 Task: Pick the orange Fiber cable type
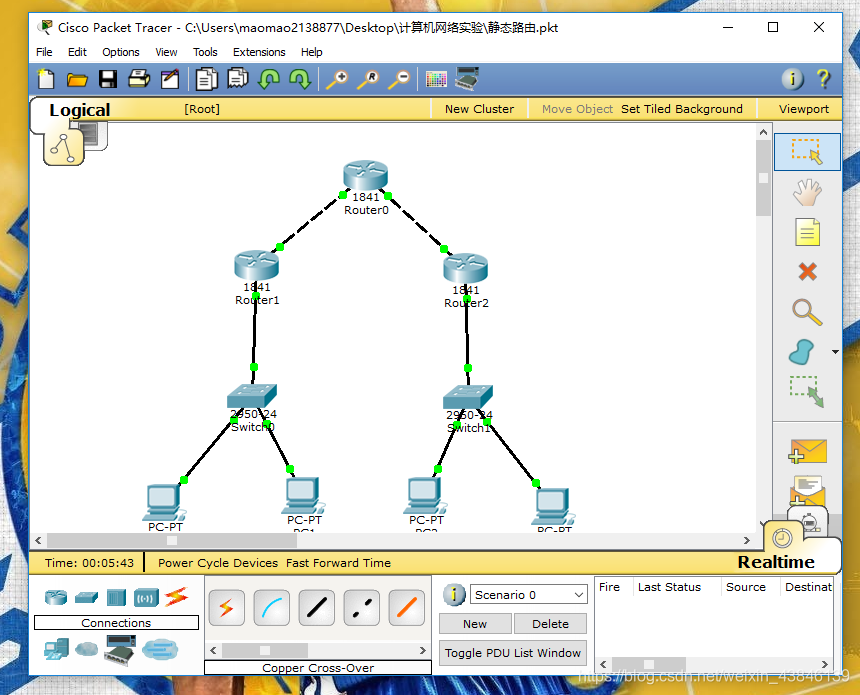(x=406, y=608)
